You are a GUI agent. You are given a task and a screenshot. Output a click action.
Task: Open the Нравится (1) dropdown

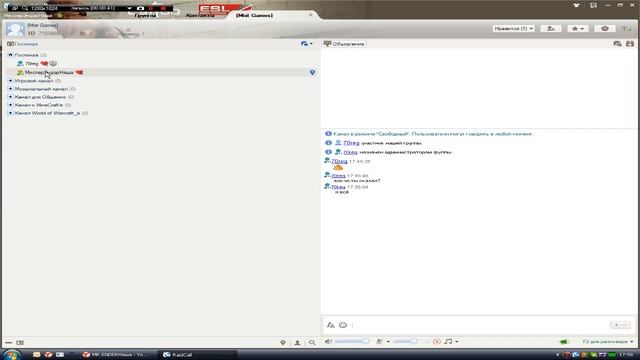click(x=513, y=29)
